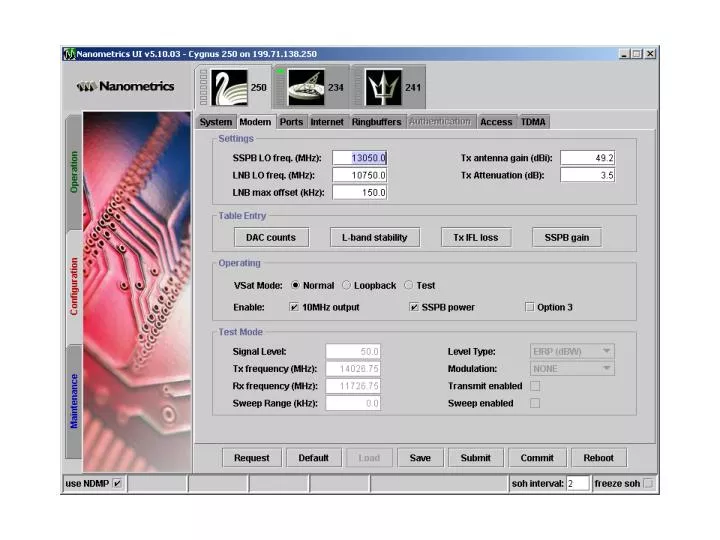Viewport: 720px width, 540px height.
Task: Click the Load button
Action: [x=369, y=458]
